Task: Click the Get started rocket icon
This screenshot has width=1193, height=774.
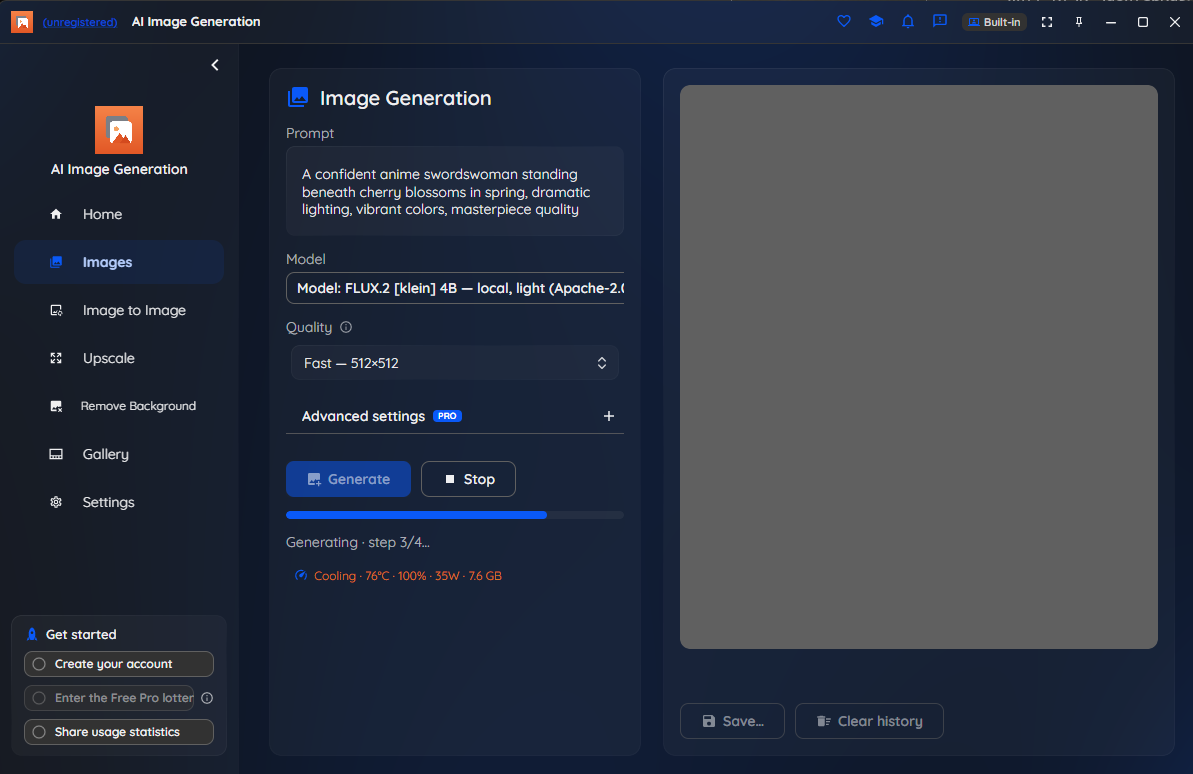Action: [32, 635]
